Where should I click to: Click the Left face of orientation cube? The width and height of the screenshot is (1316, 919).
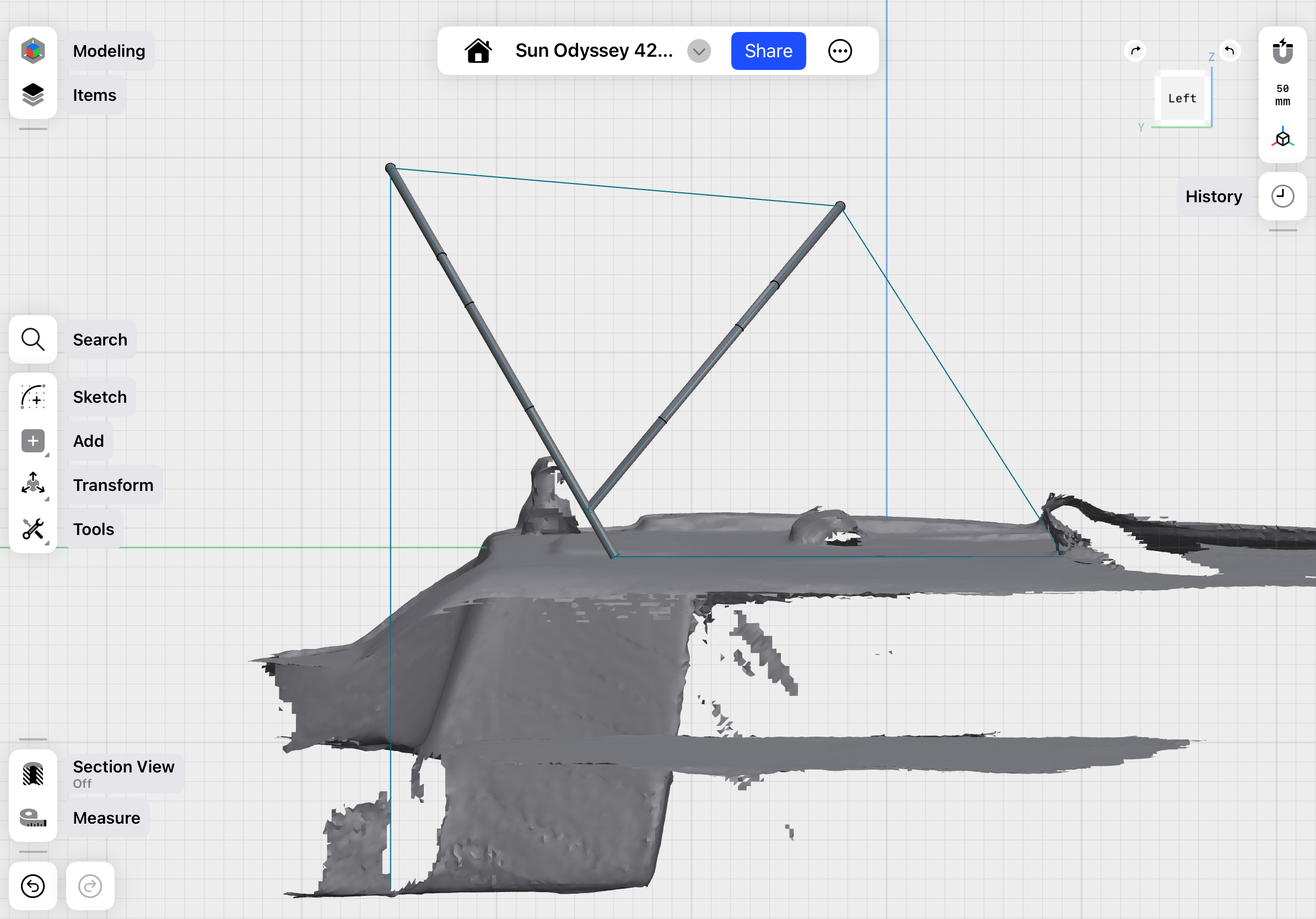1182,99
